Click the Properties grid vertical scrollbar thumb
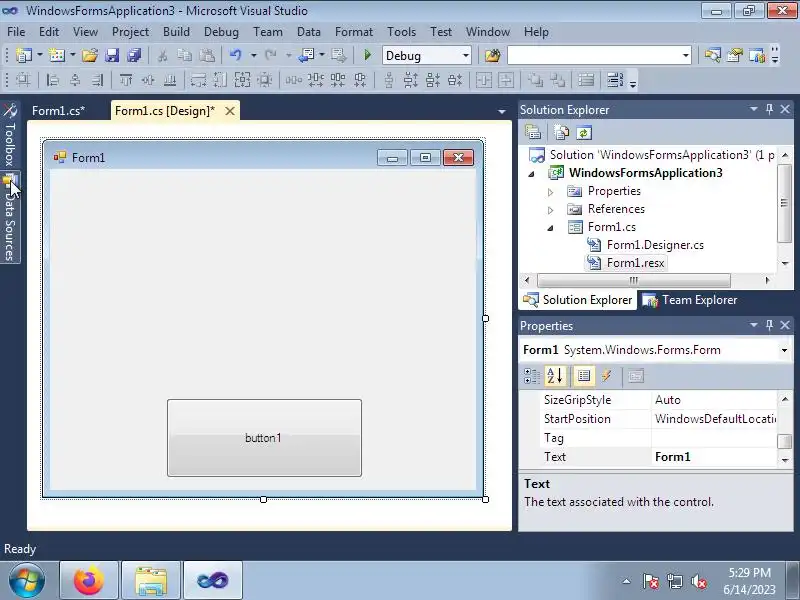The height and width of the screenshot is (600, 800). (x=785, y=441)
